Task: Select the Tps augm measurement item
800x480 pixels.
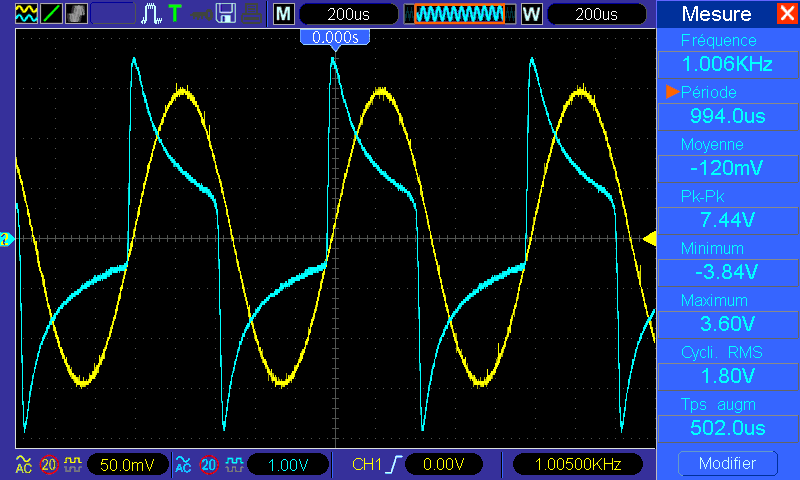Action: pos(727,417)
